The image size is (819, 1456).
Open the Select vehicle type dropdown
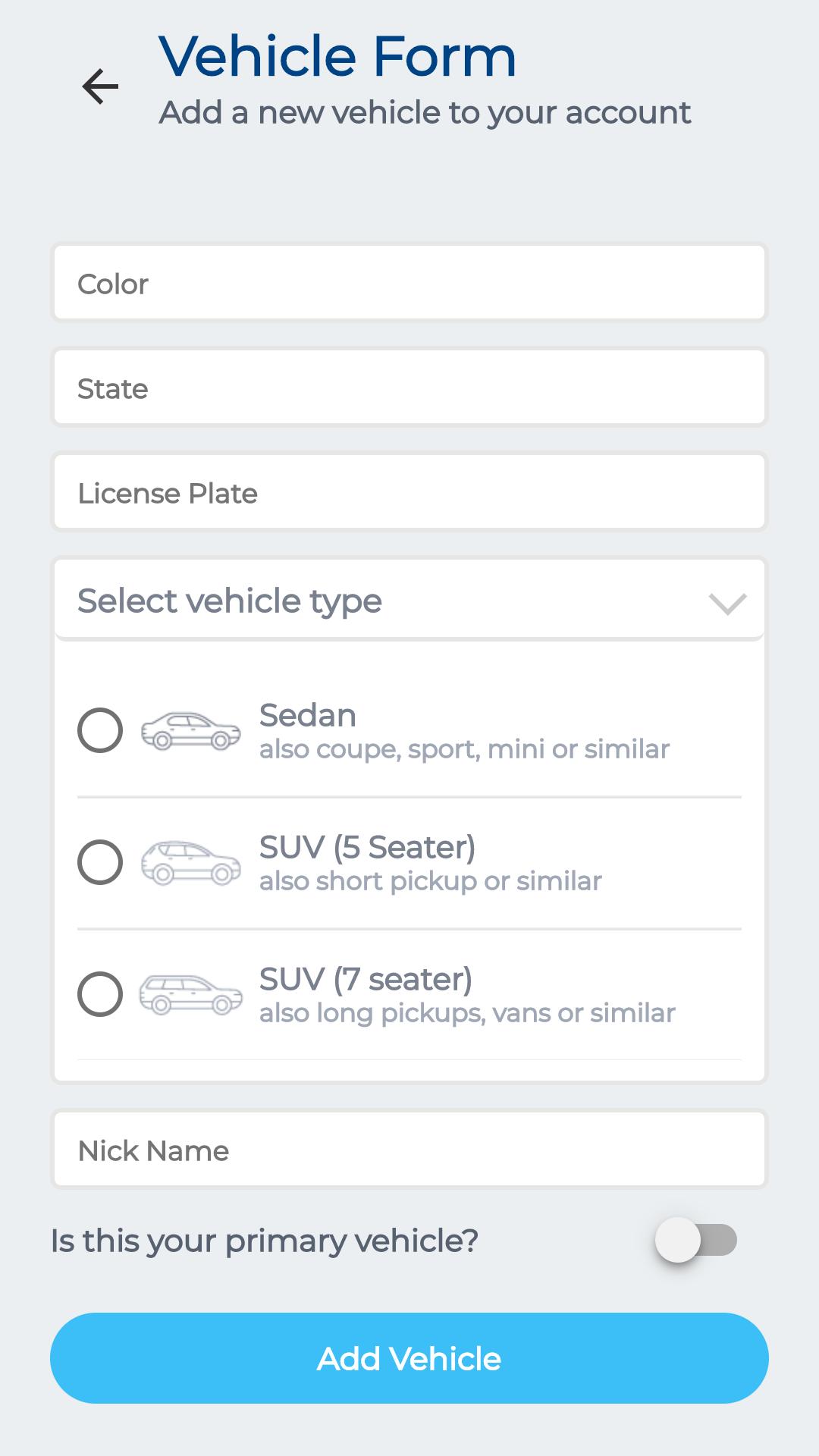coord(409,601)
